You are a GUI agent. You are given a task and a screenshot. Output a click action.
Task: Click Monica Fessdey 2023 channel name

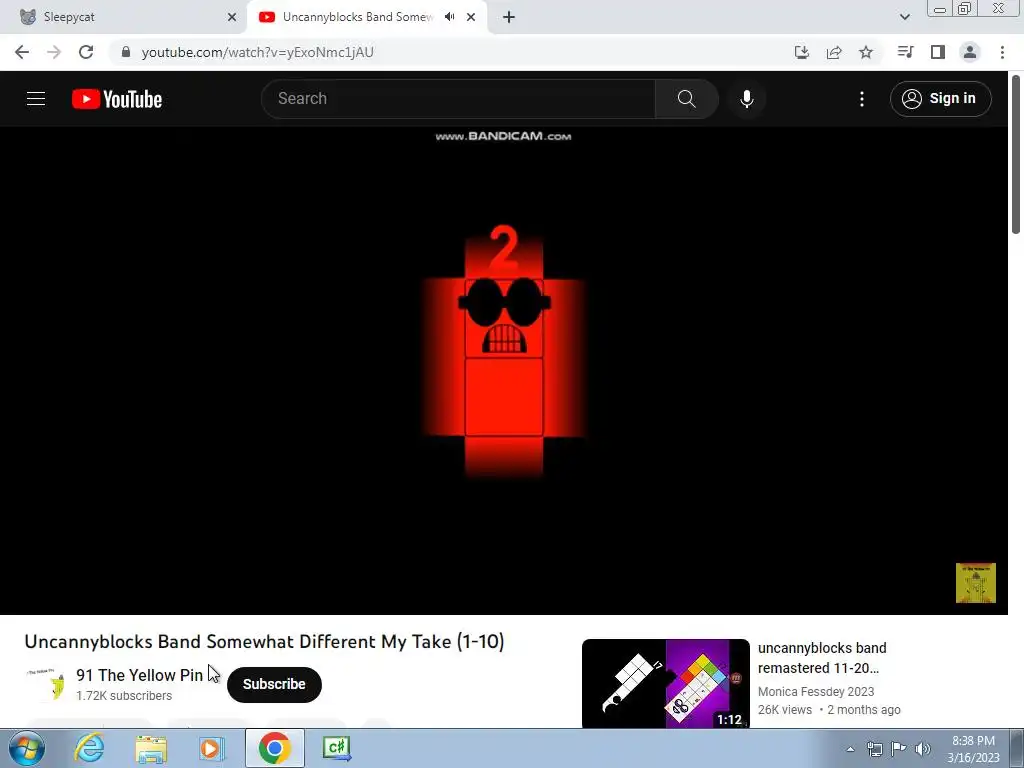tap(816, 692)
